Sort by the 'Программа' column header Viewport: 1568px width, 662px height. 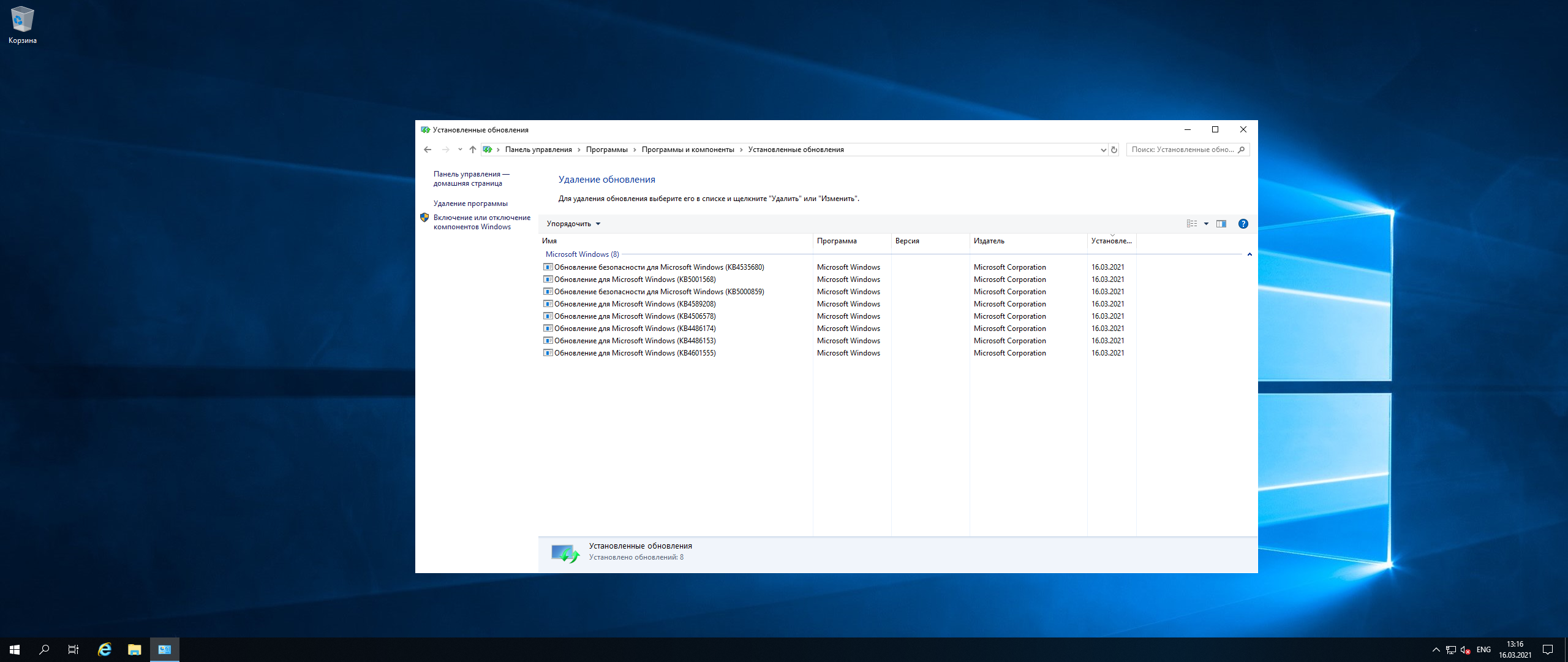click(x=852, y=241)
